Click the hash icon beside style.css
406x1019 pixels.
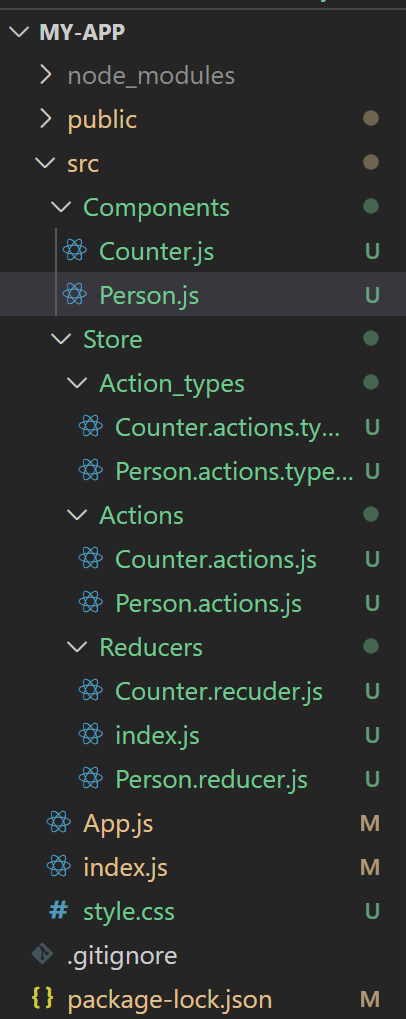[58, 910]
